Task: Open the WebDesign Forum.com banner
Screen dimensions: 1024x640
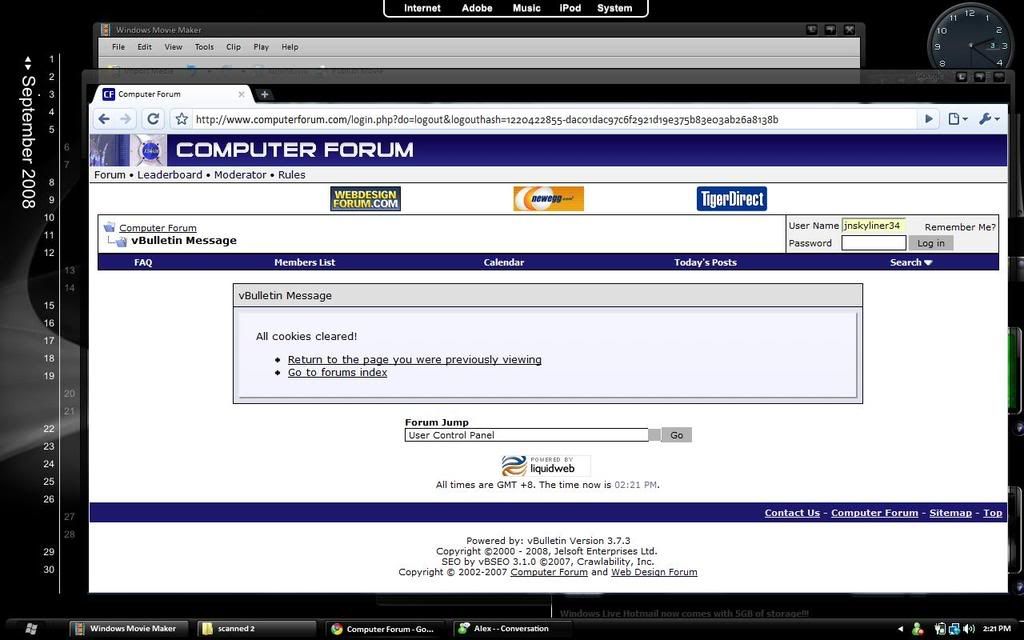Action: click(x=365, y=199)
